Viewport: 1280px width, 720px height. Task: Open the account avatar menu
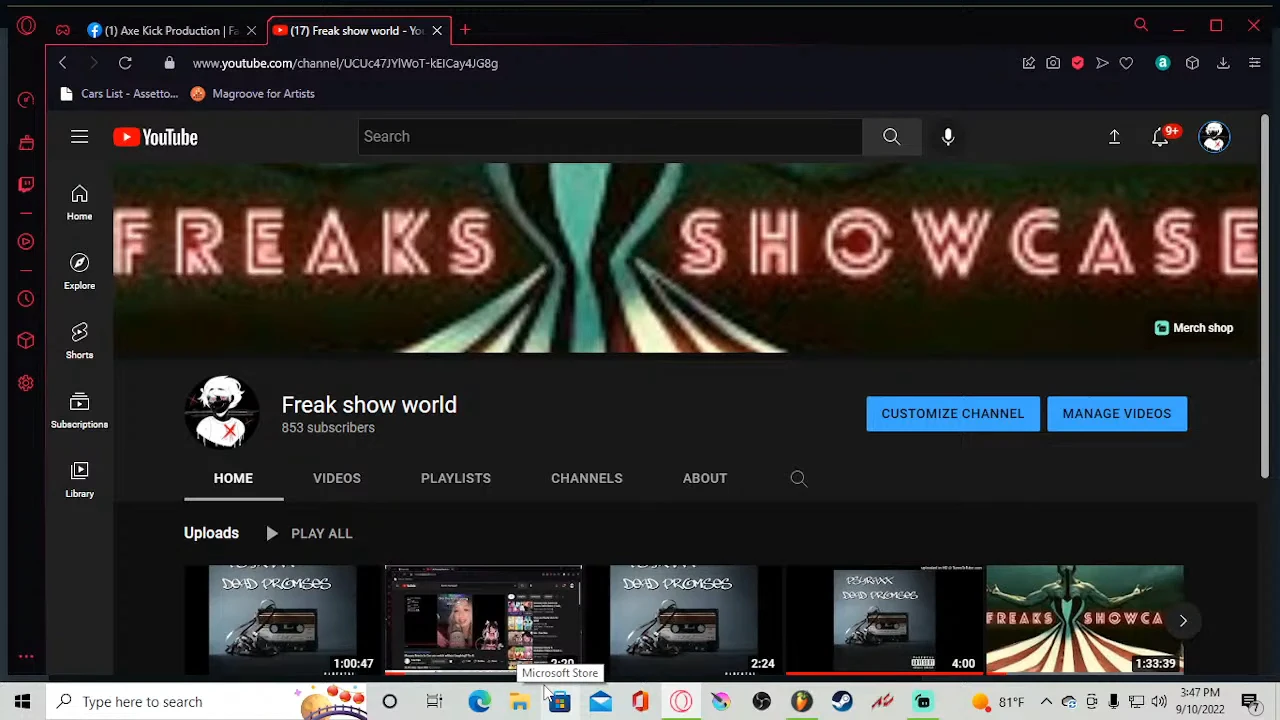[1214, 137]
